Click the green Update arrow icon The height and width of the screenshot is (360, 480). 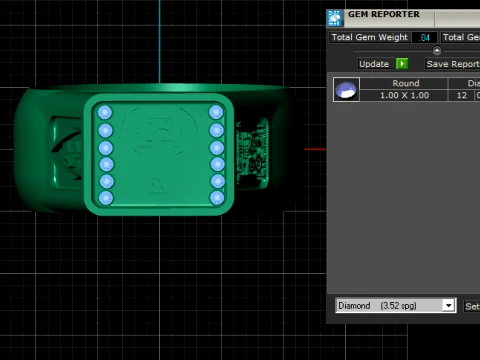(x=402, y=64)
